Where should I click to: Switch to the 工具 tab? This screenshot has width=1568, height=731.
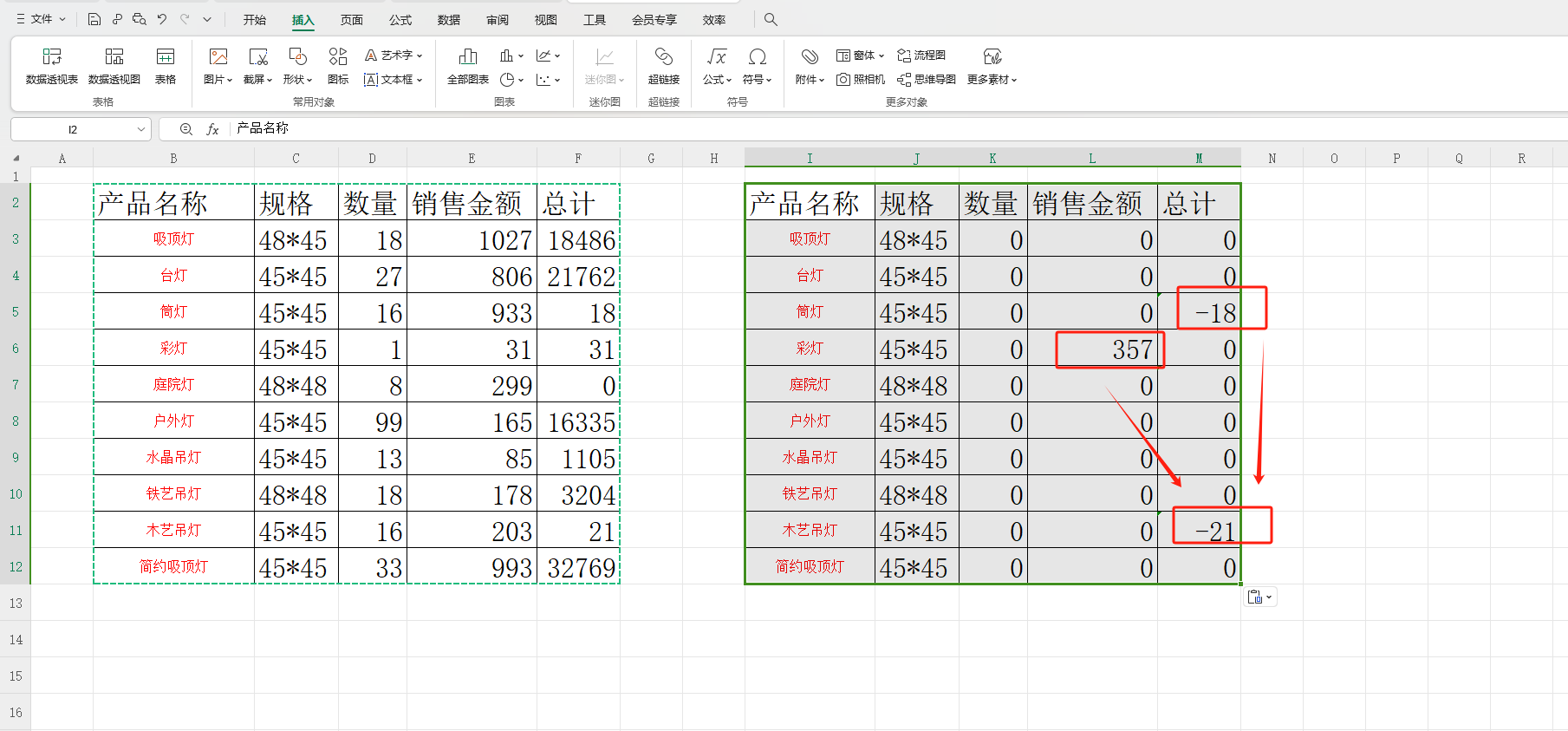coord(595,19)
